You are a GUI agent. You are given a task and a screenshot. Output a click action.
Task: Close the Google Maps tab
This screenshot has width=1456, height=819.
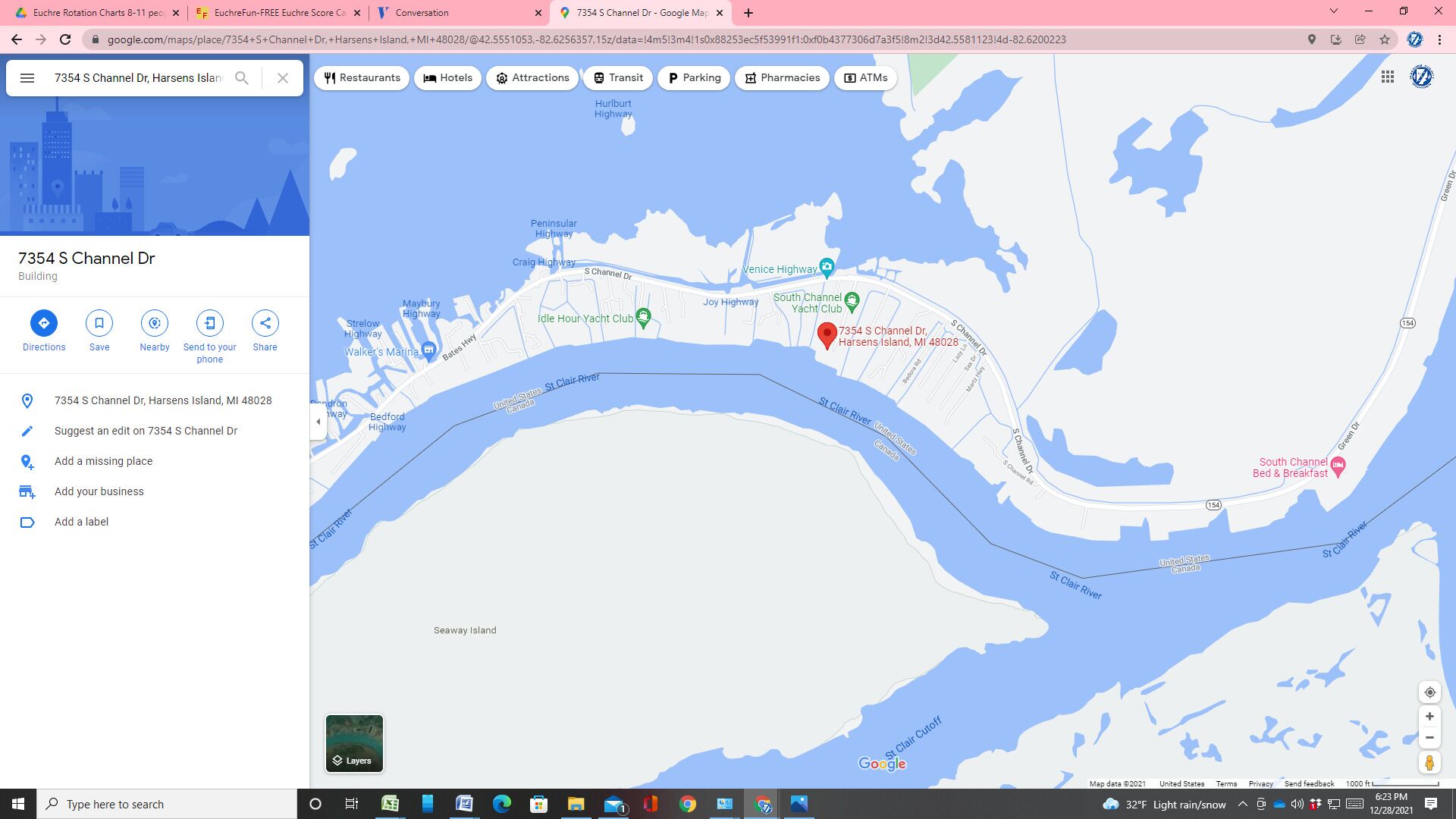tap(720, 13)
